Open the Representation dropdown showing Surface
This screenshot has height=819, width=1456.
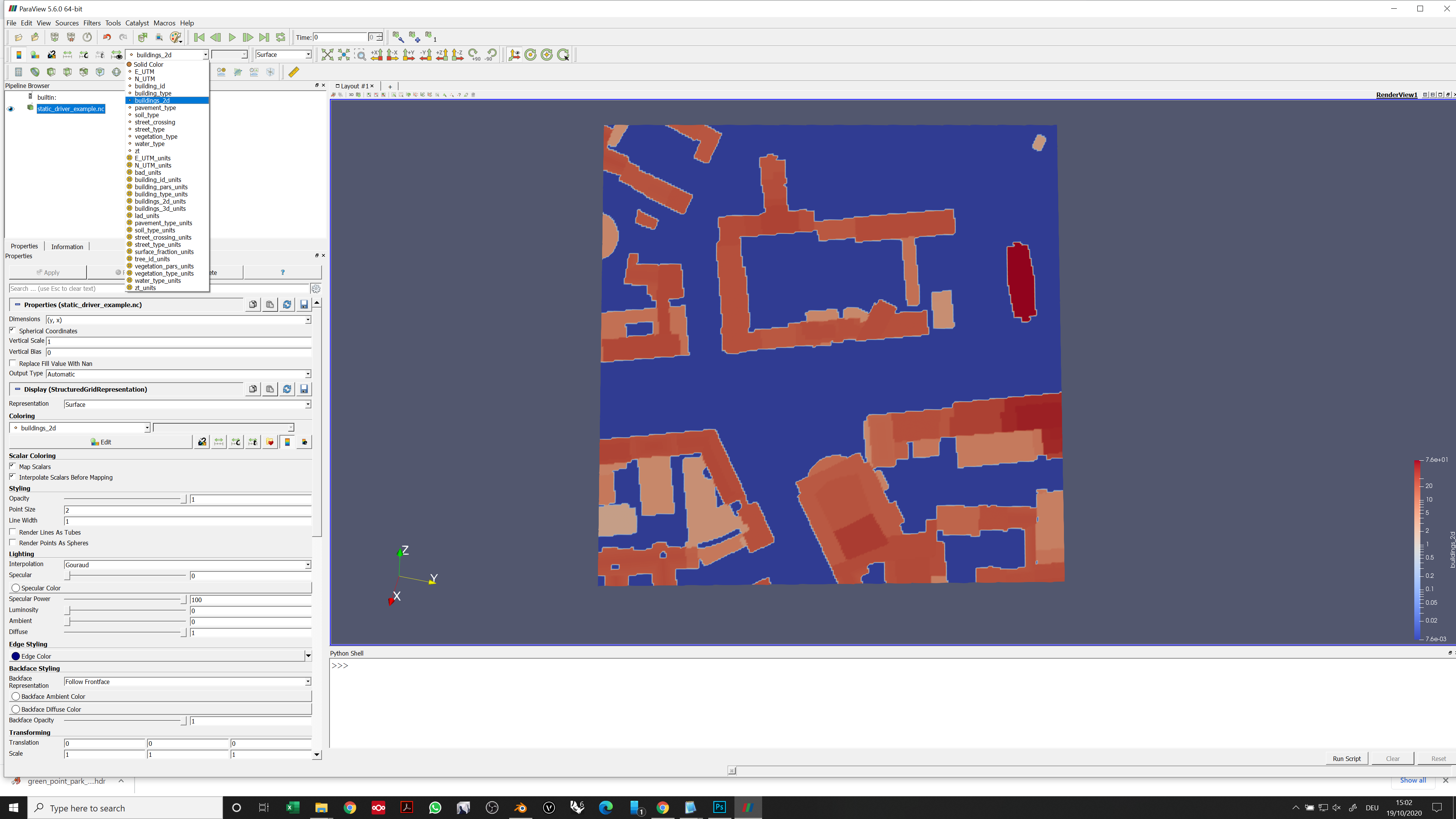[187, 404]
